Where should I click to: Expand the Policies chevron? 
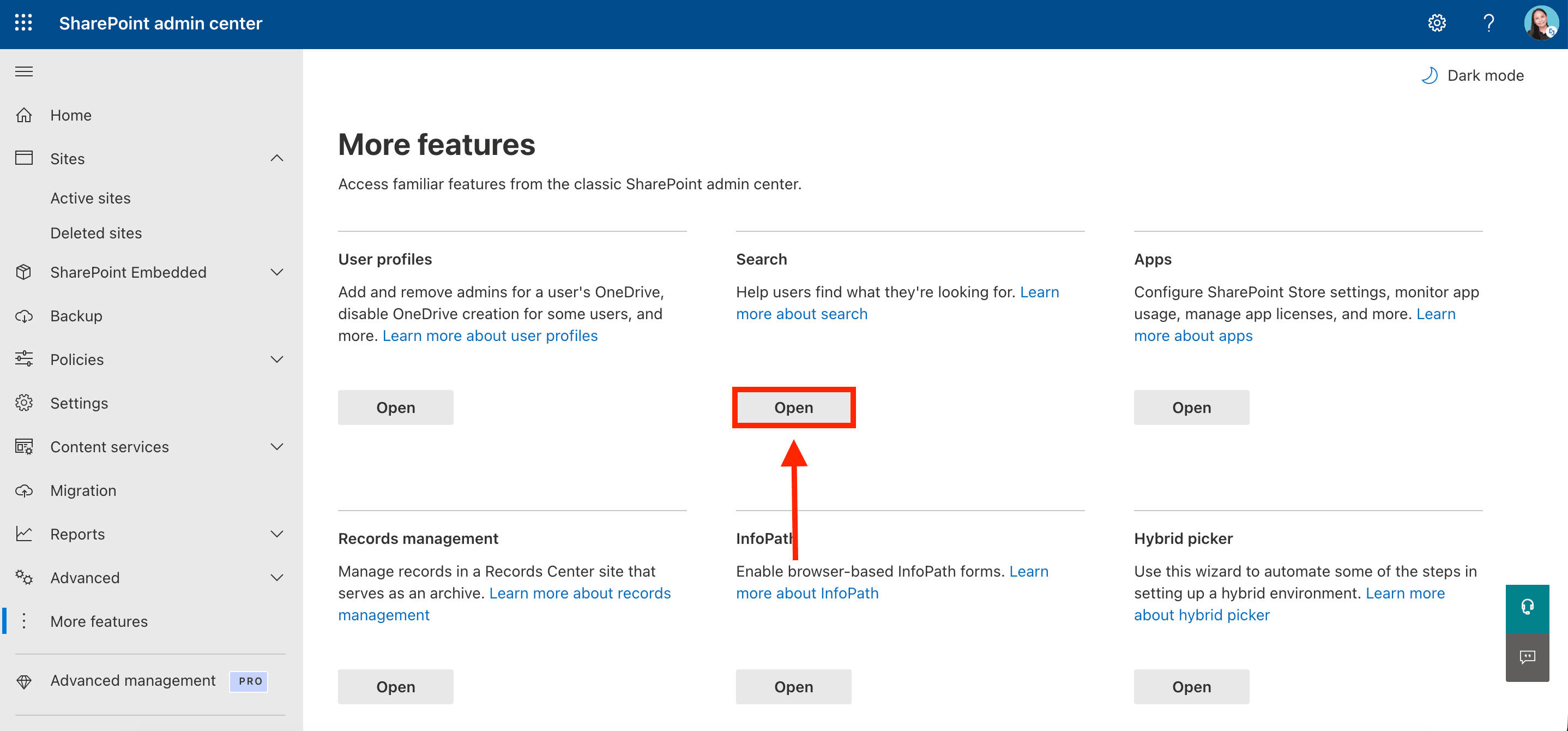click(277, 359)
